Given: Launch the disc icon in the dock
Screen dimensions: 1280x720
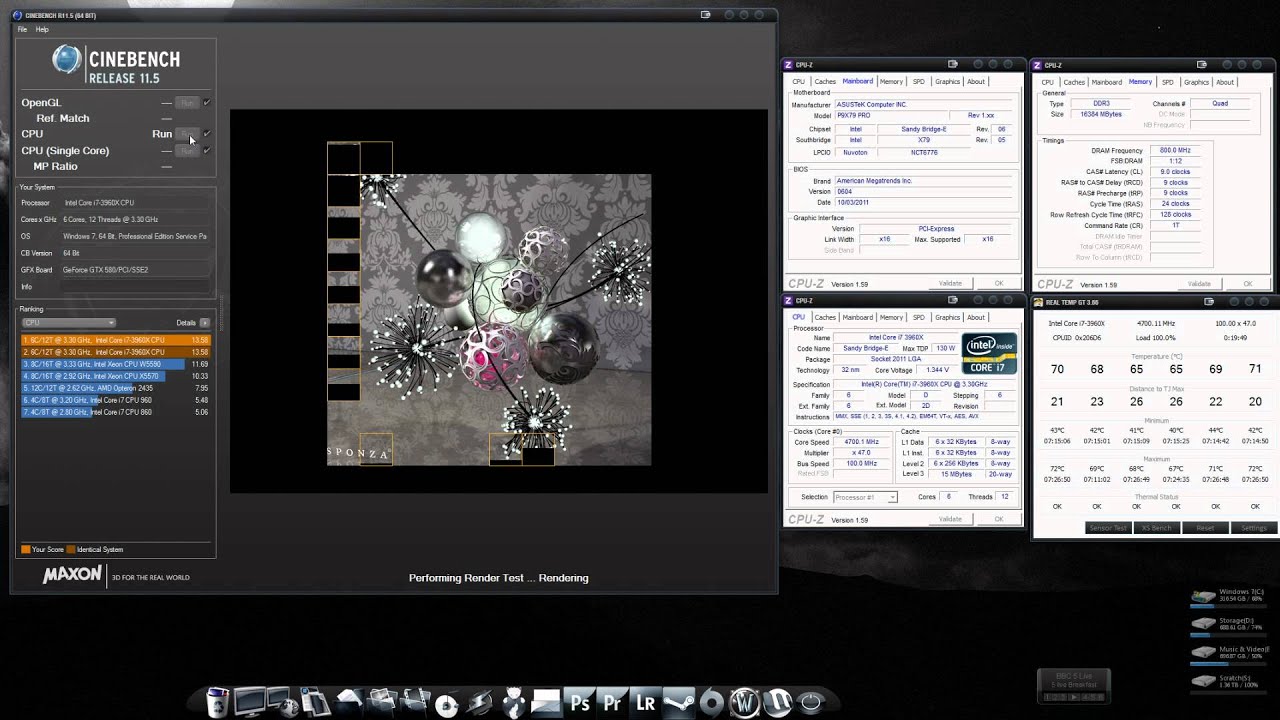Looking at the screenshot, I should click(447, 704).
